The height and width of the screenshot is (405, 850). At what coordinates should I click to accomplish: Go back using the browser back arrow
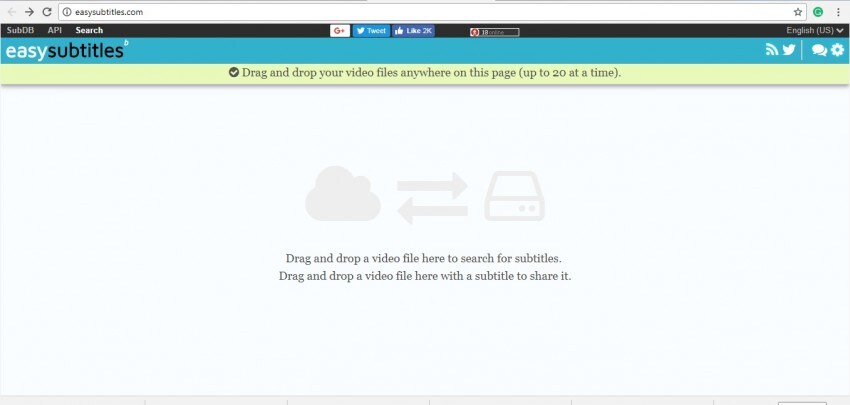(x=10, y=12)
